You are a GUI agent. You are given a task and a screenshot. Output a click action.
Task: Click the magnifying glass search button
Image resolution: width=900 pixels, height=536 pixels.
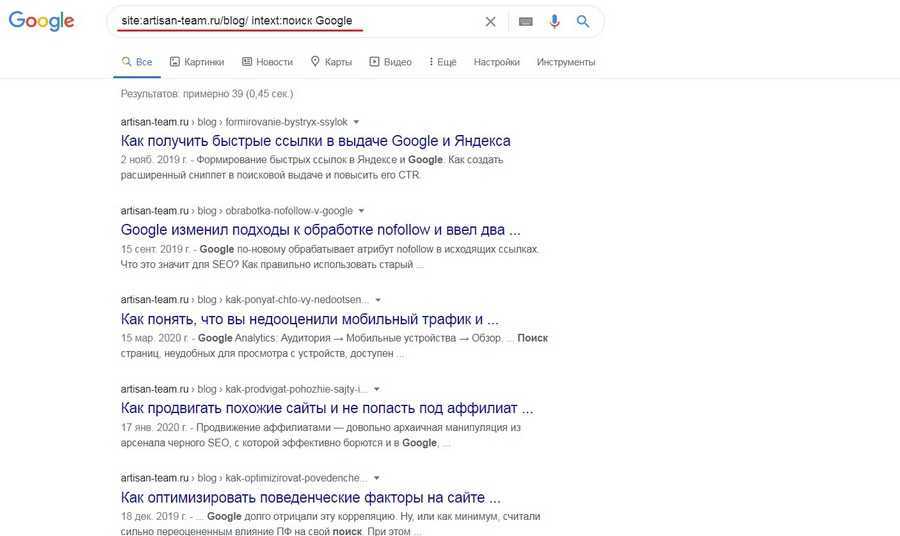(583, 21)
